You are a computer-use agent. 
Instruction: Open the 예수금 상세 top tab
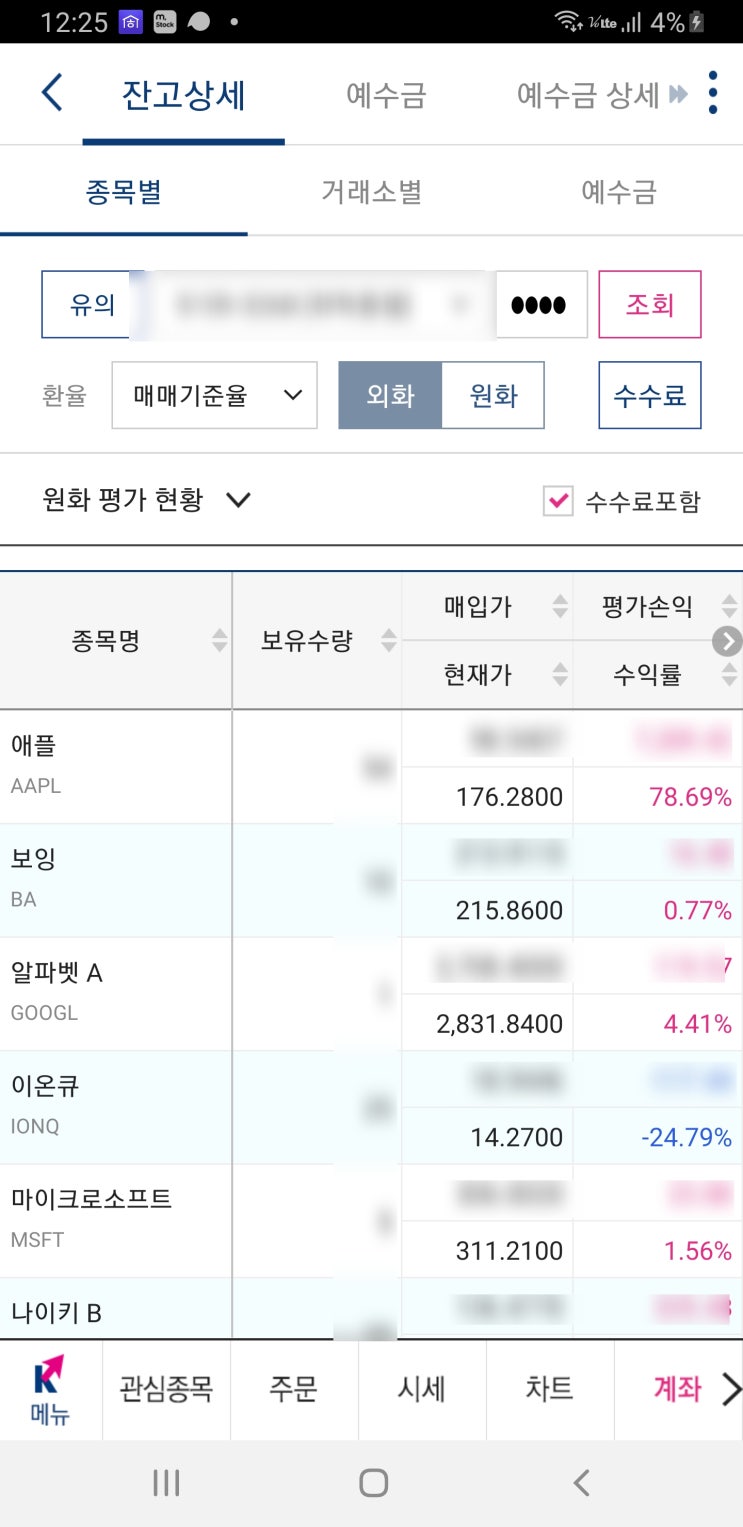pos(588,95)
